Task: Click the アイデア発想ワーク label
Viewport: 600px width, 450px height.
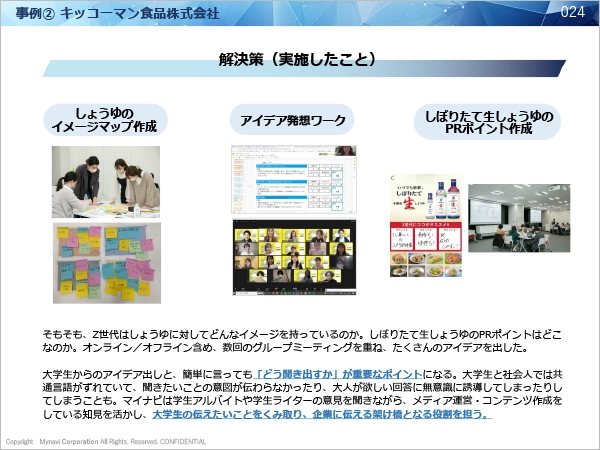Action: click(x=292, y=120)
